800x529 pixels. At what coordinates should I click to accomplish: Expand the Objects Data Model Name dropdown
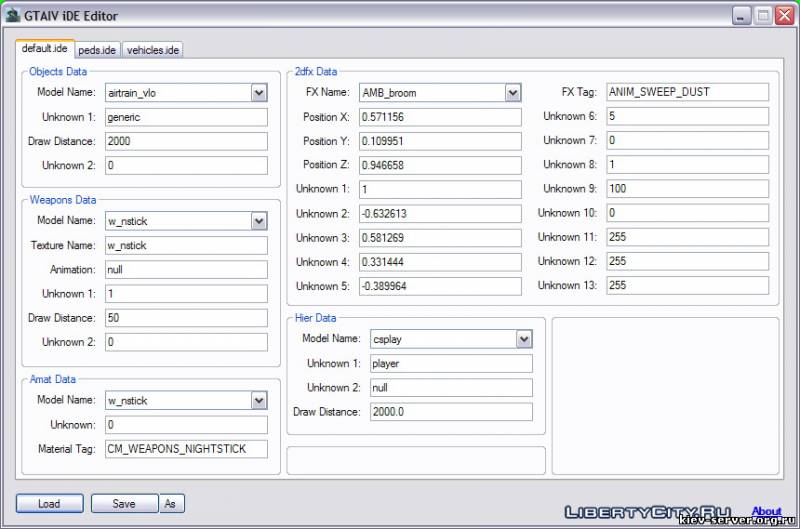(259, 93)
